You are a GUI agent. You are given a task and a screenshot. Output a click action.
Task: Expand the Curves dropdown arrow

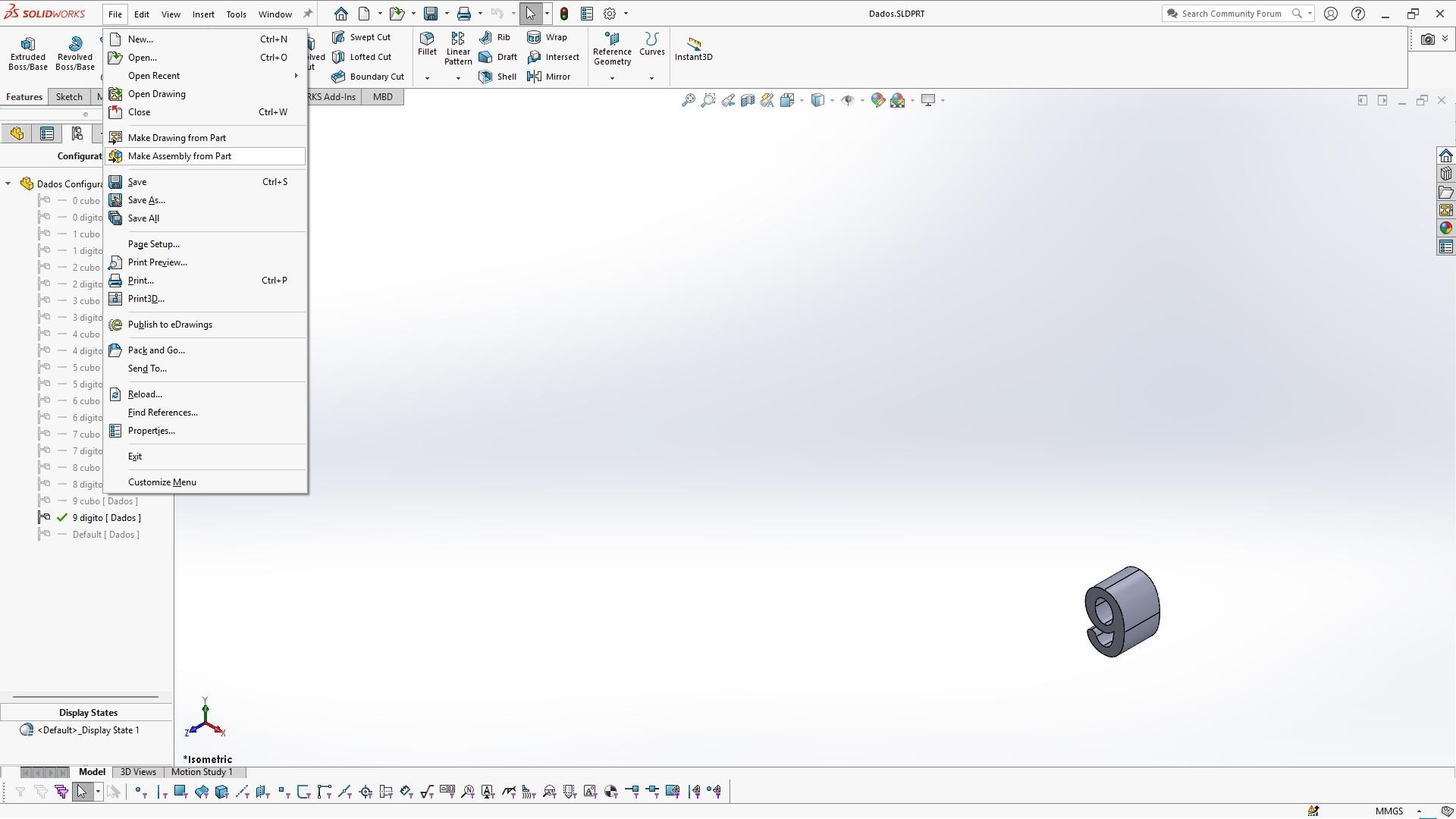[651, 78]
